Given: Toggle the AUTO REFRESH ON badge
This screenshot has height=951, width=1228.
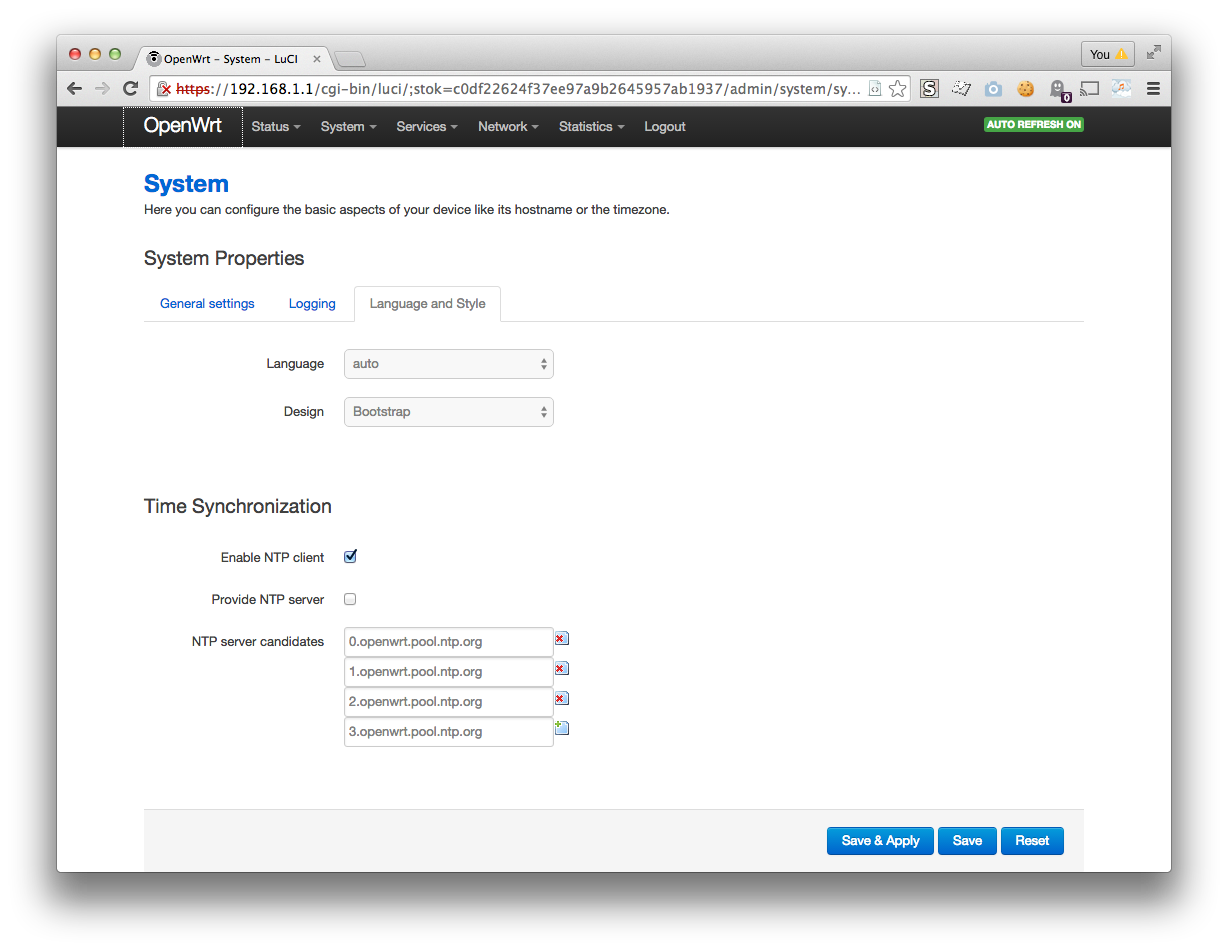Looking at the screenshot, I should coord(1034,125).
